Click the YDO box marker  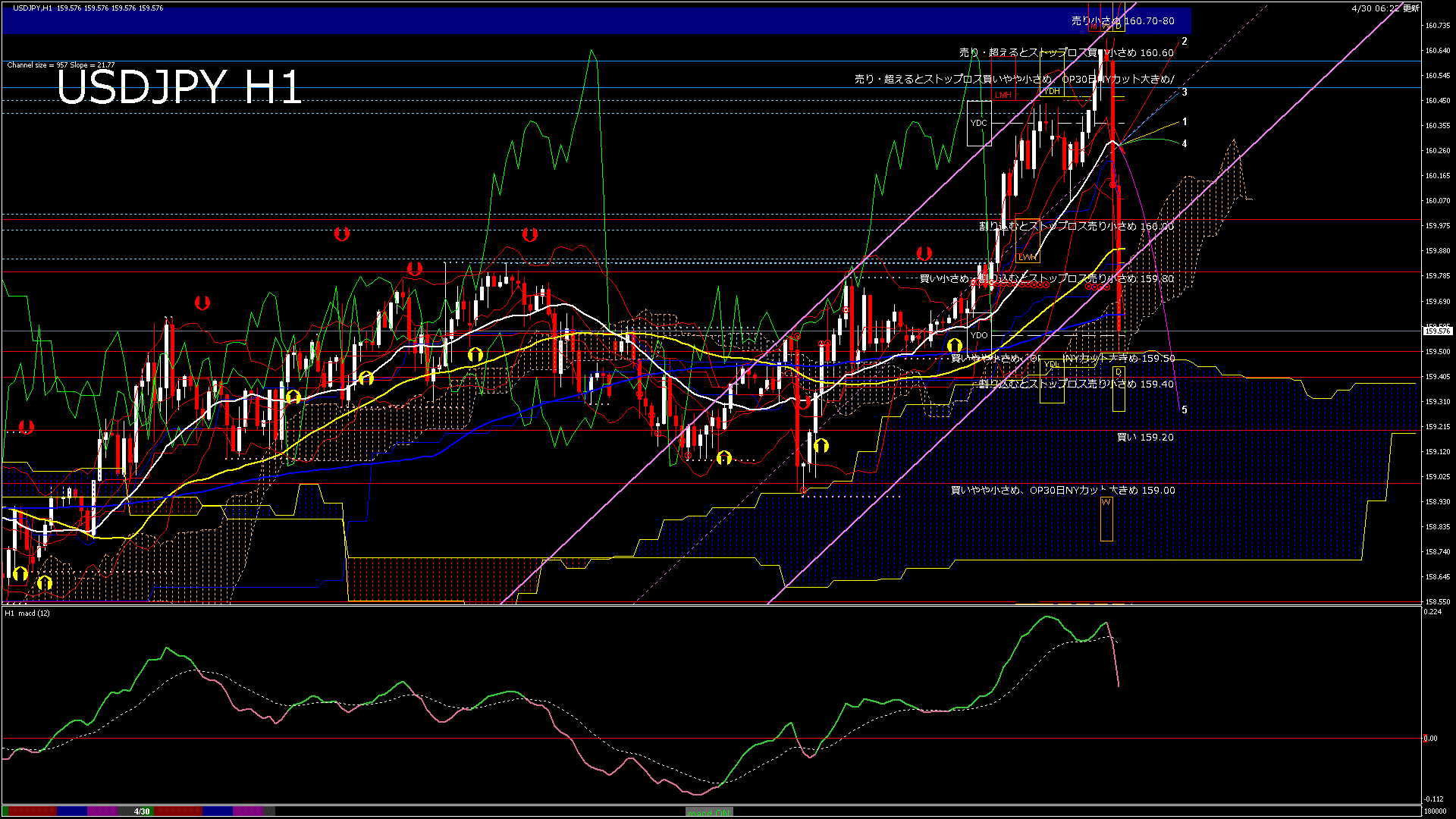[979, 335]
